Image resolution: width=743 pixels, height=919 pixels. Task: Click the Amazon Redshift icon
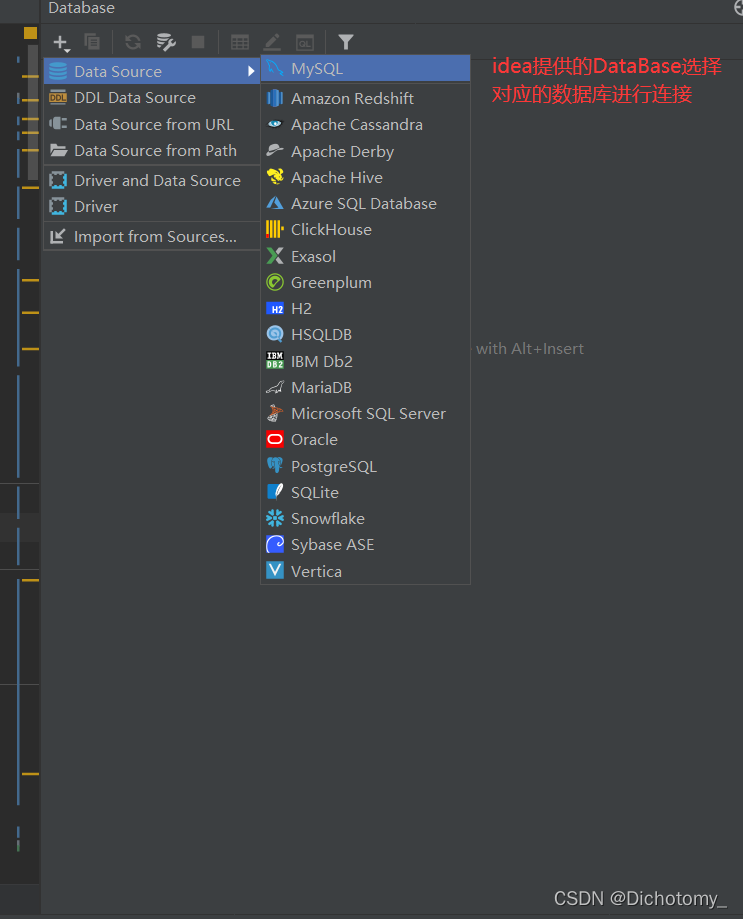275,98
